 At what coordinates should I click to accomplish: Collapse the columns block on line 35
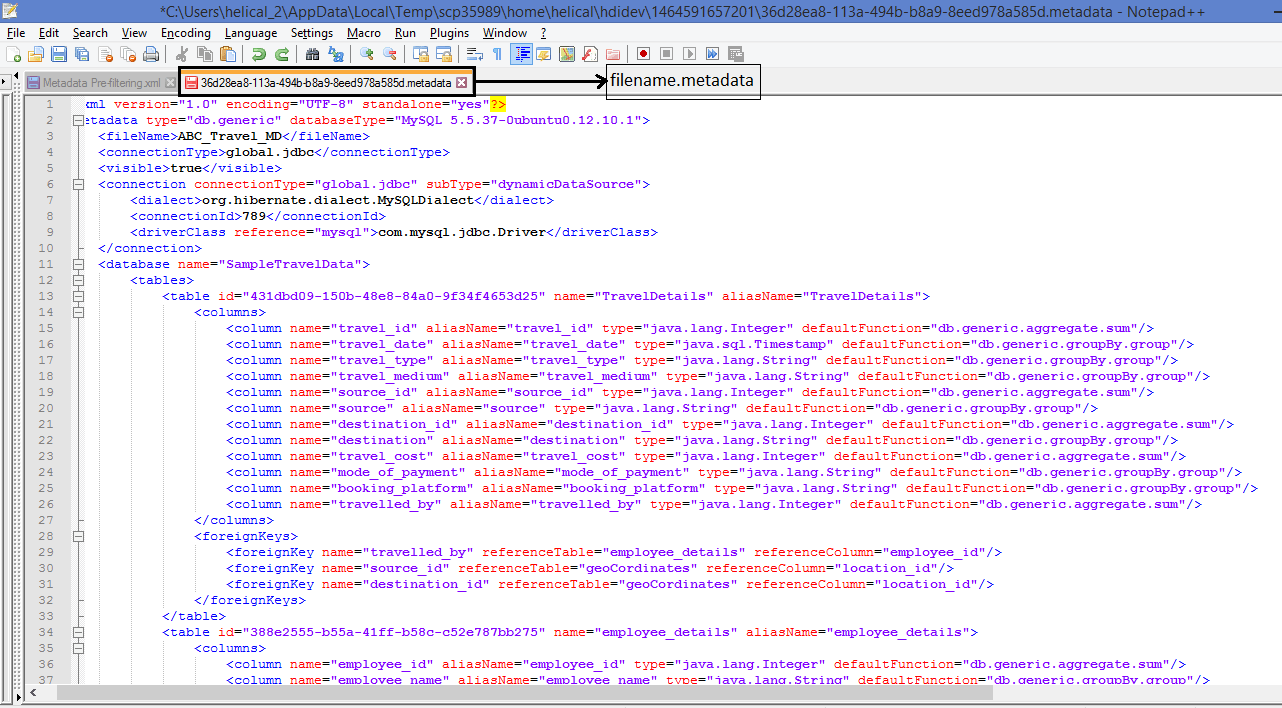pos(77,648)
